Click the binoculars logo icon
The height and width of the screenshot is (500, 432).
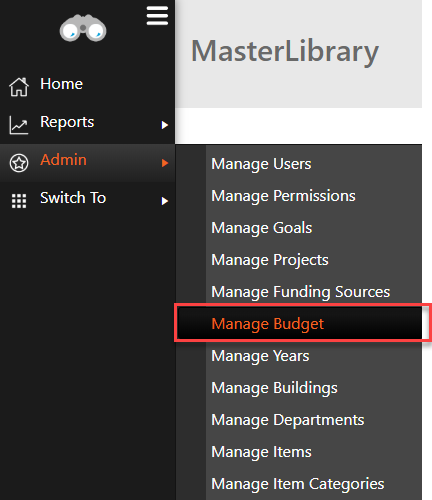pos(83,28)
